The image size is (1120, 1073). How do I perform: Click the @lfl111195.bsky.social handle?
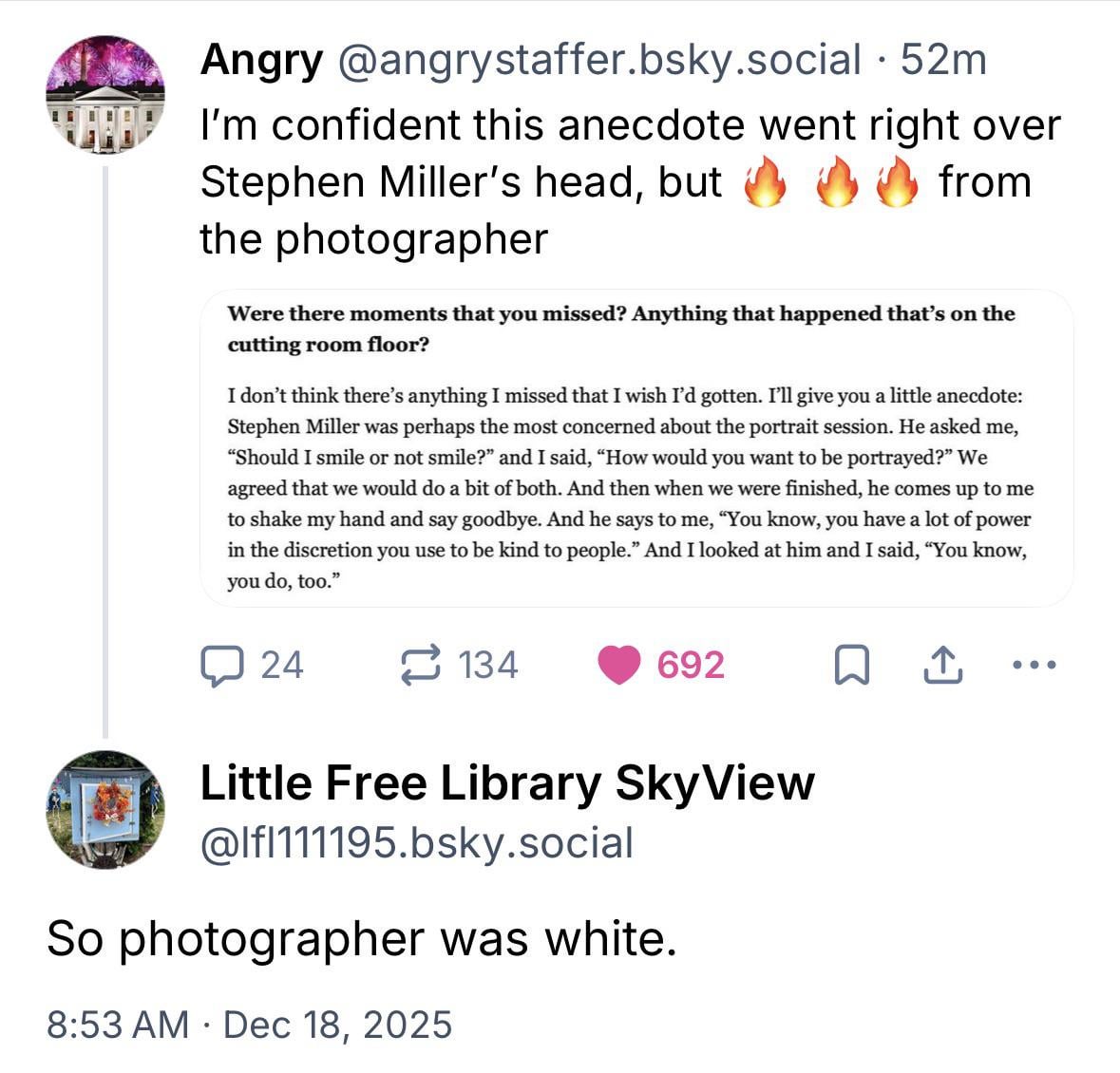[x=416, y=842]
